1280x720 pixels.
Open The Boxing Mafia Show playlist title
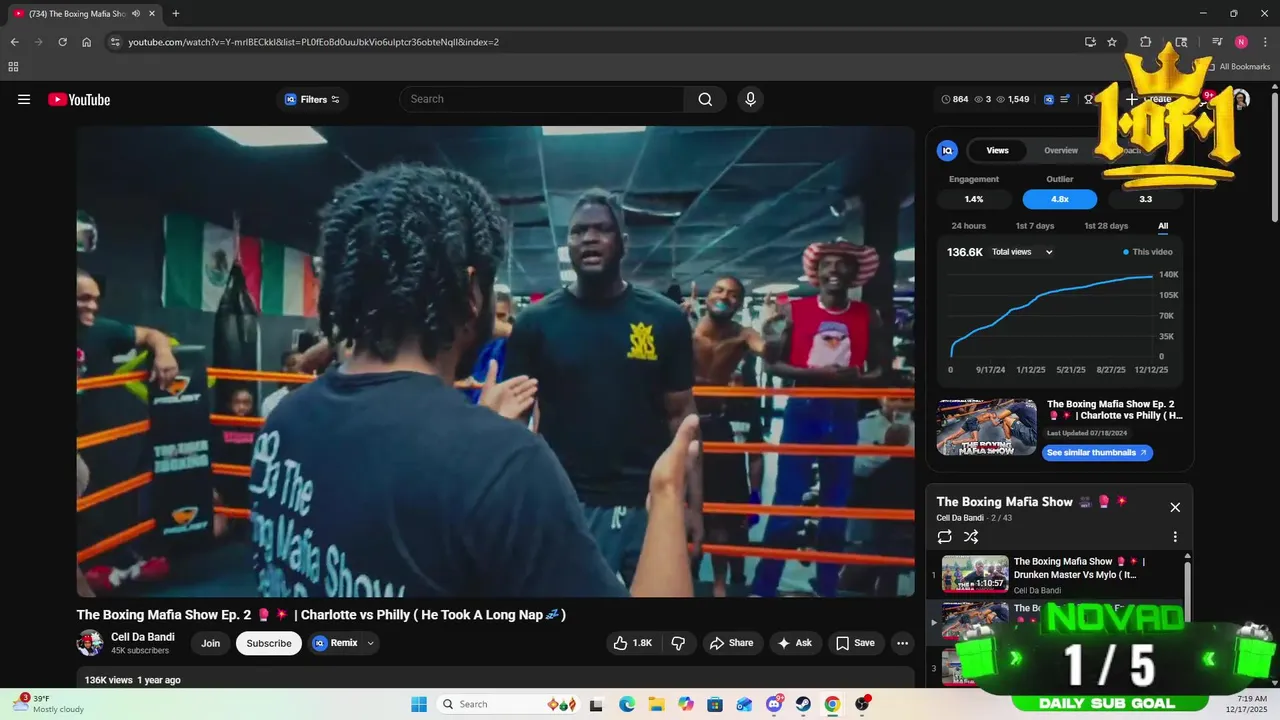pos(1004,502)
